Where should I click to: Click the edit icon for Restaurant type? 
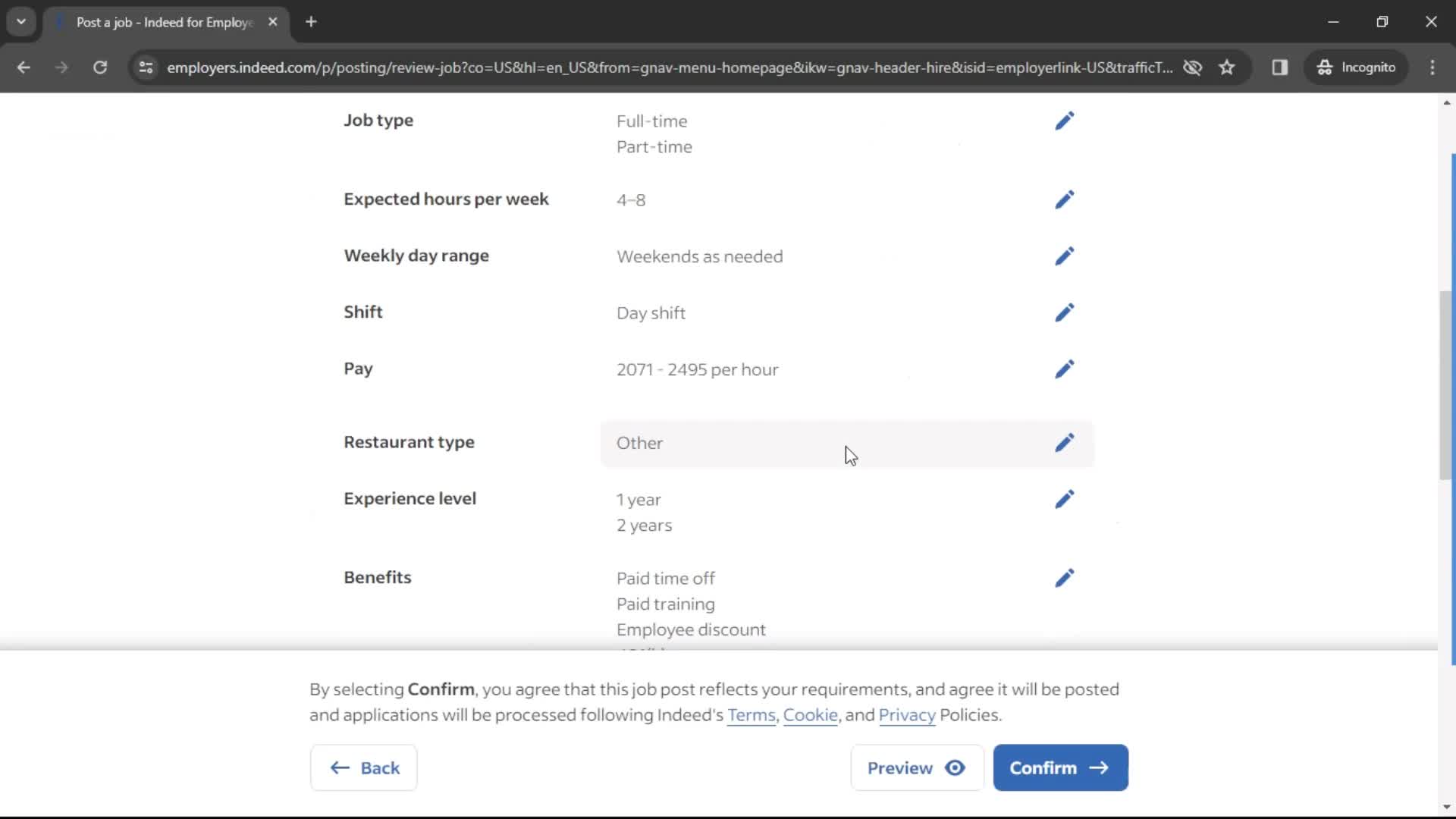[x=1062, y=442]
